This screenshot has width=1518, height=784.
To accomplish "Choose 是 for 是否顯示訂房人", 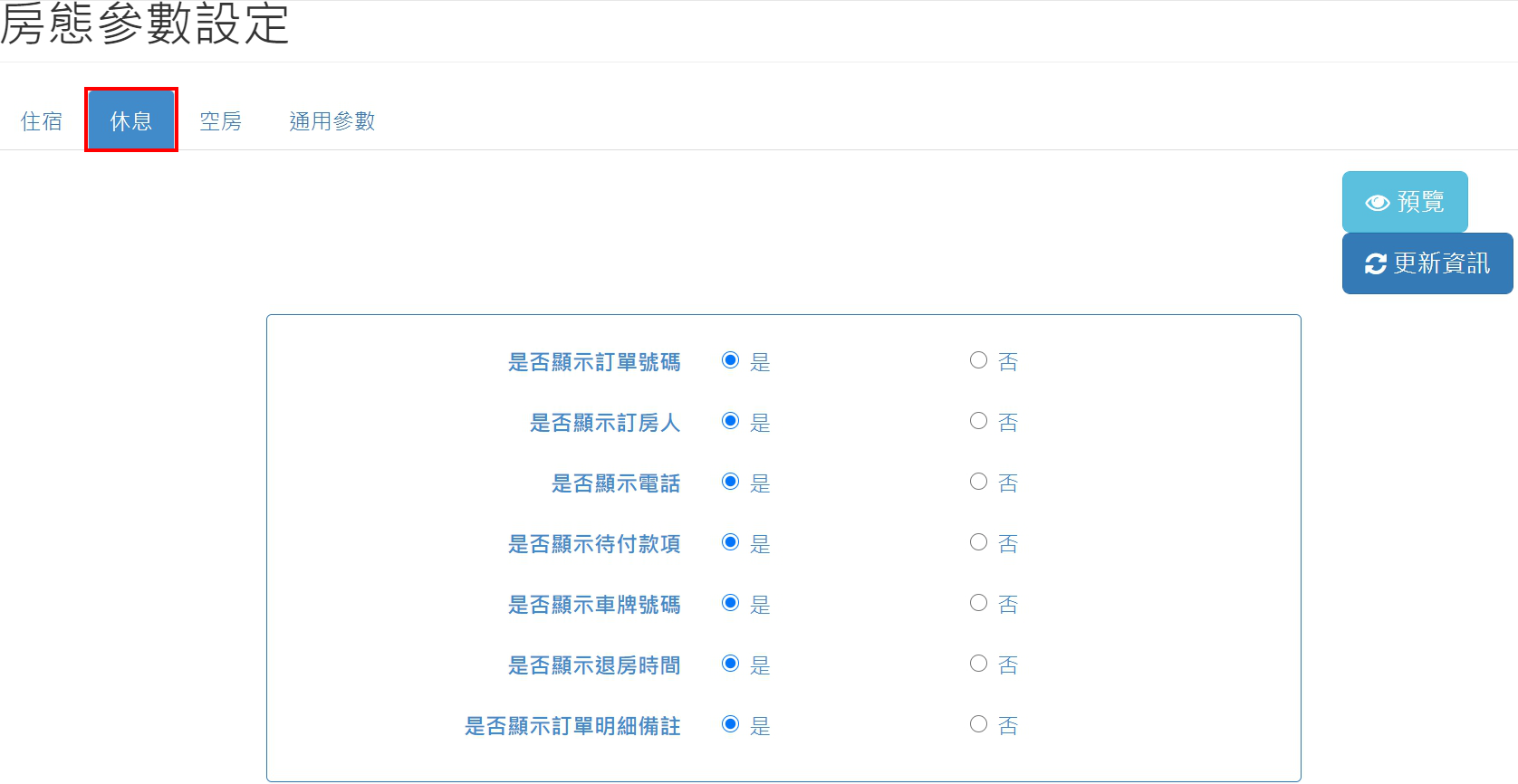I will point(730,421).
